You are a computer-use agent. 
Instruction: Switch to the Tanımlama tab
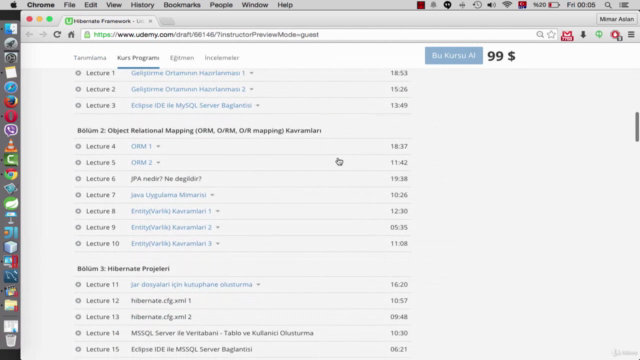point(90,58)
